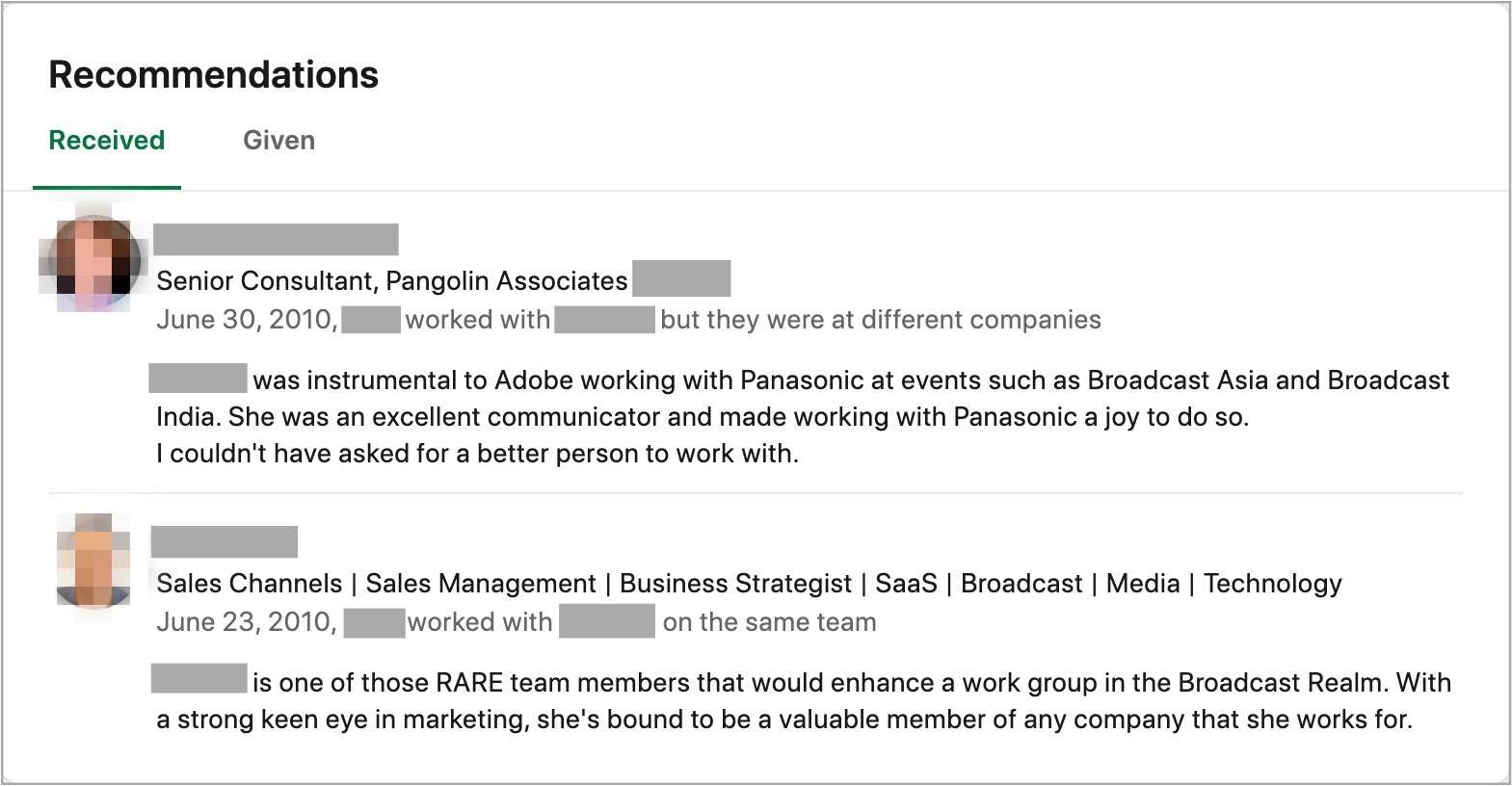Open redacted name above Sales Channels headline

pyautogui.click(x=224, y=542)
